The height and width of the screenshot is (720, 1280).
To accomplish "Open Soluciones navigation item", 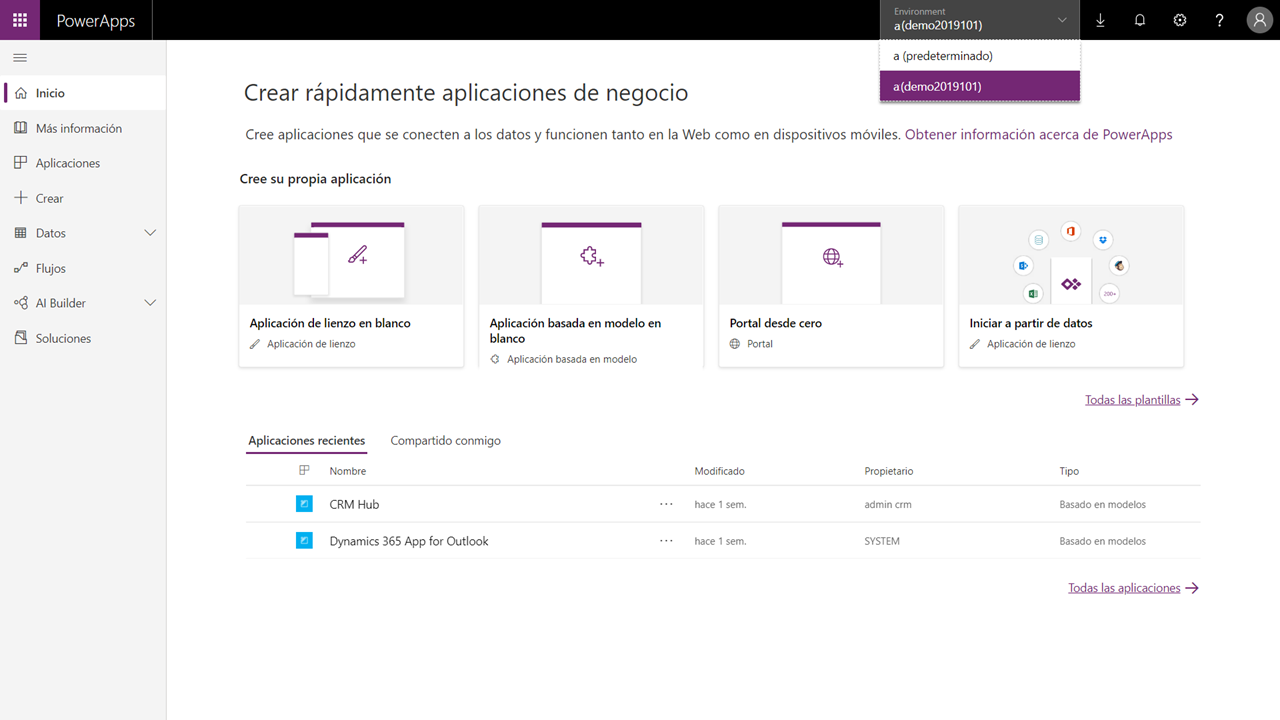I will tap(83, 338).
